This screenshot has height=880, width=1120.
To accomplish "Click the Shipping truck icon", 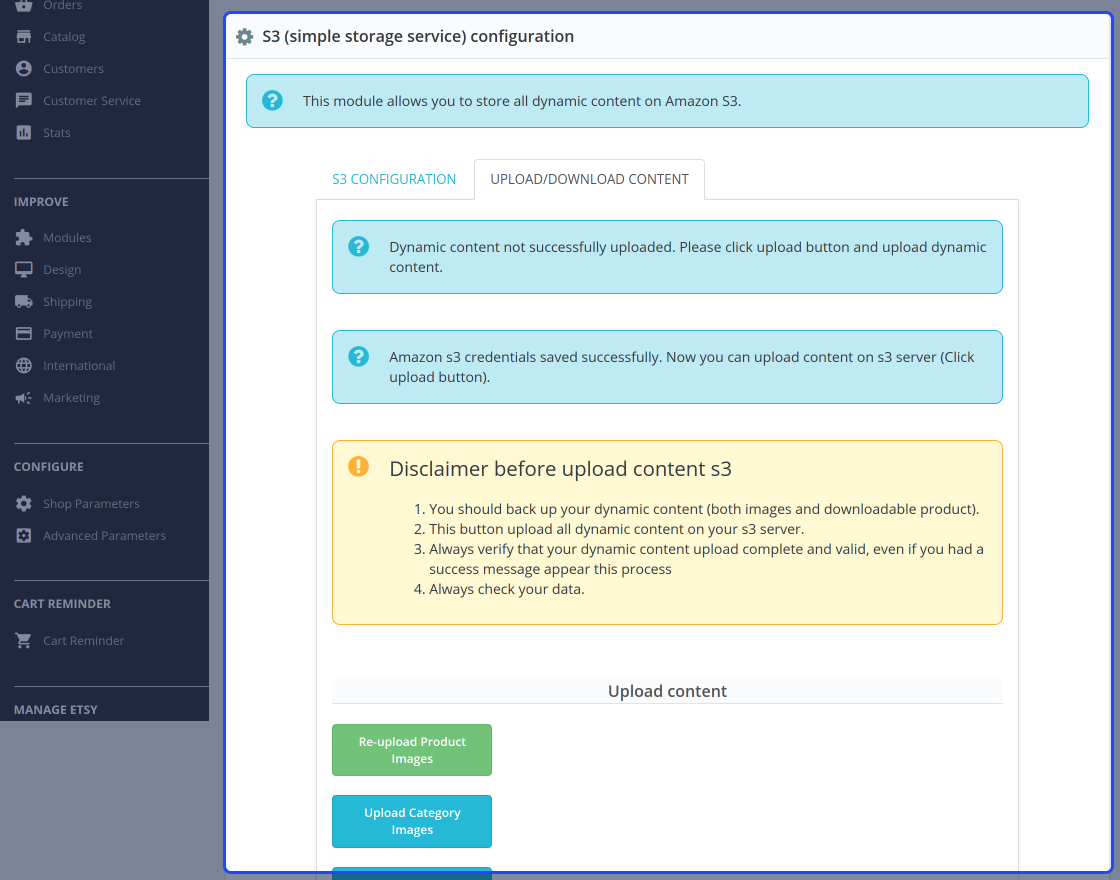I will pos(24,302).
